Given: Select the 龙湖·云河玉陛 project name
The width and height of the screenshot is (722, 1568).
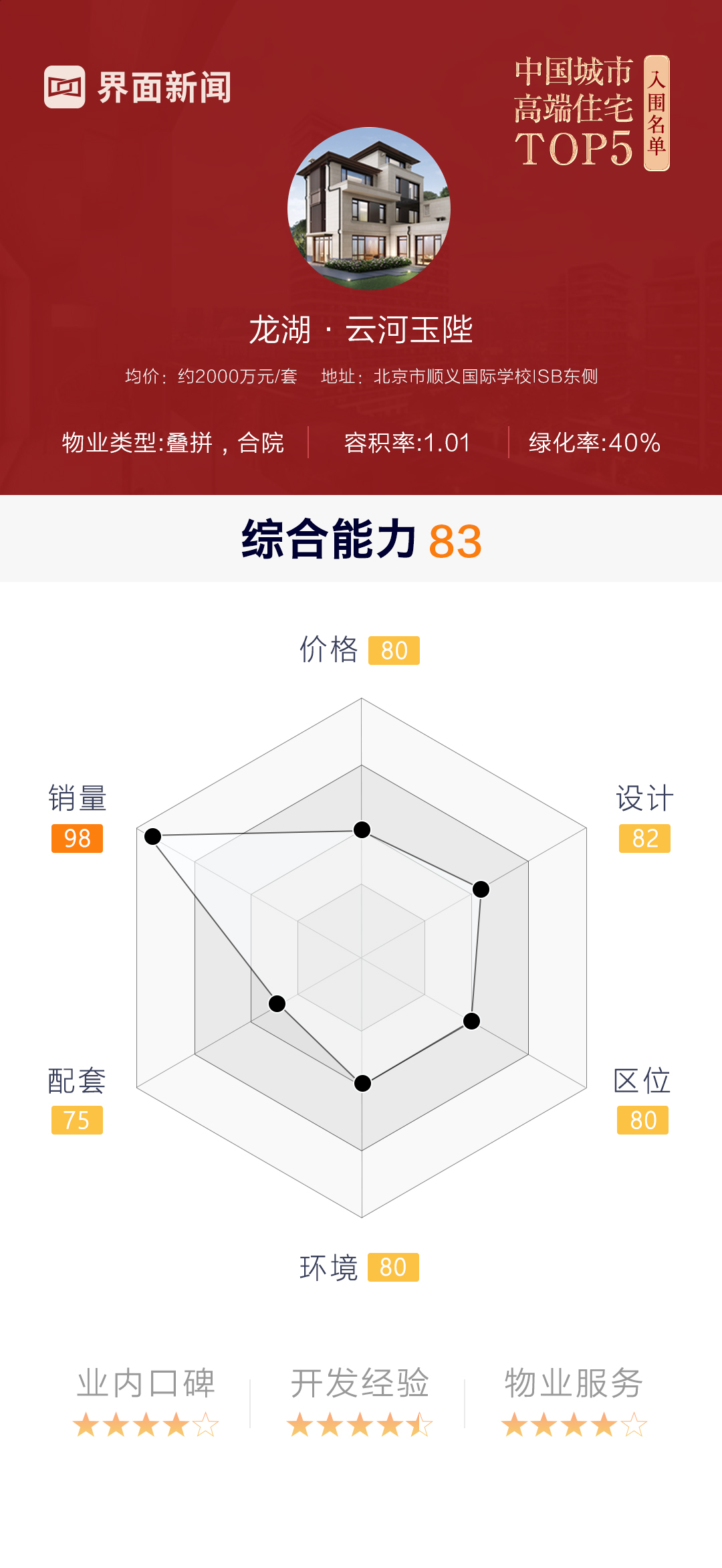Looking at the screenshot, I should point(361,330).
